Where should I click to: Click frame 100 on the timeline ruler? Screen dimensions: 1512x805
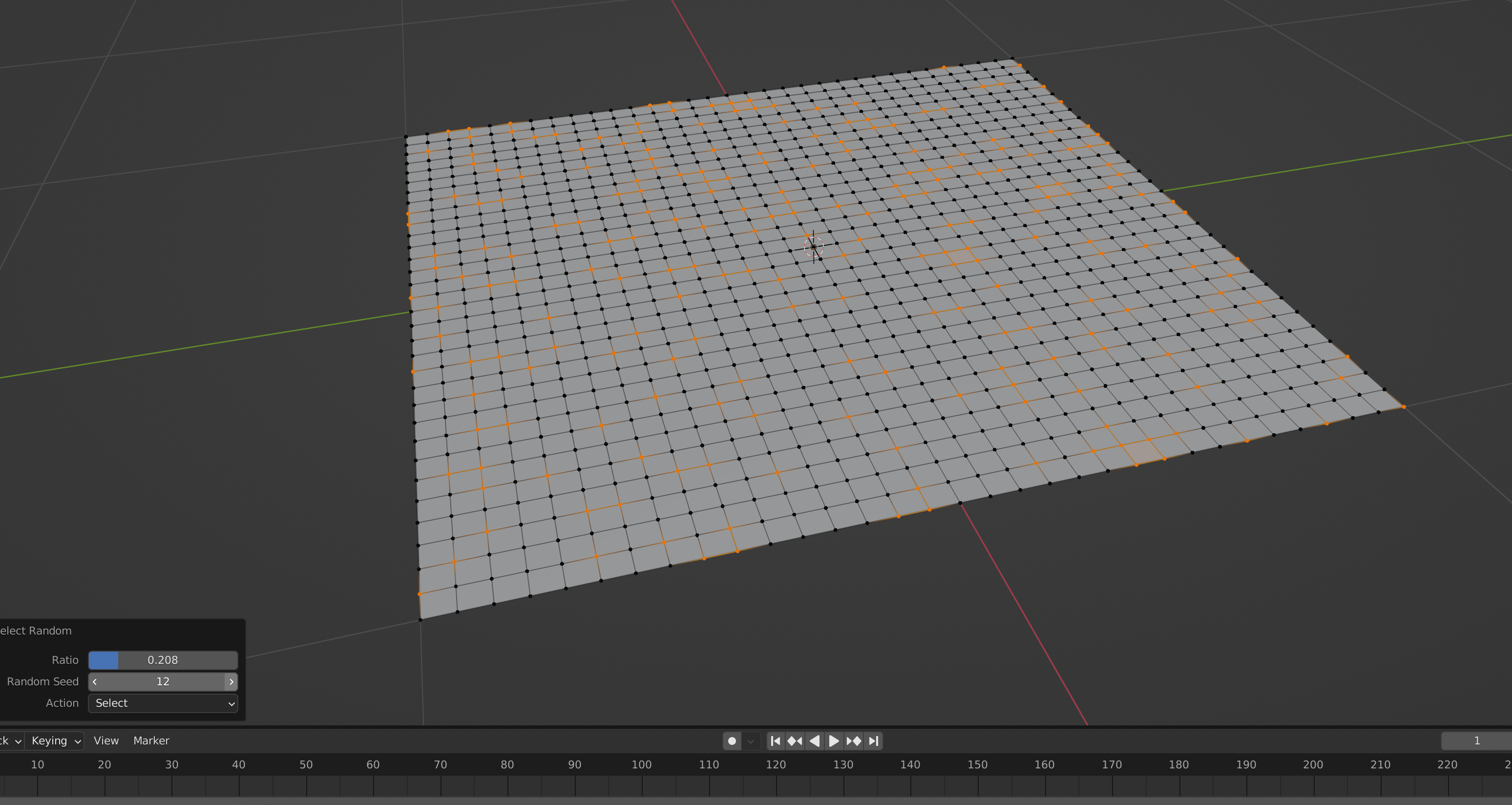point(642,764)
